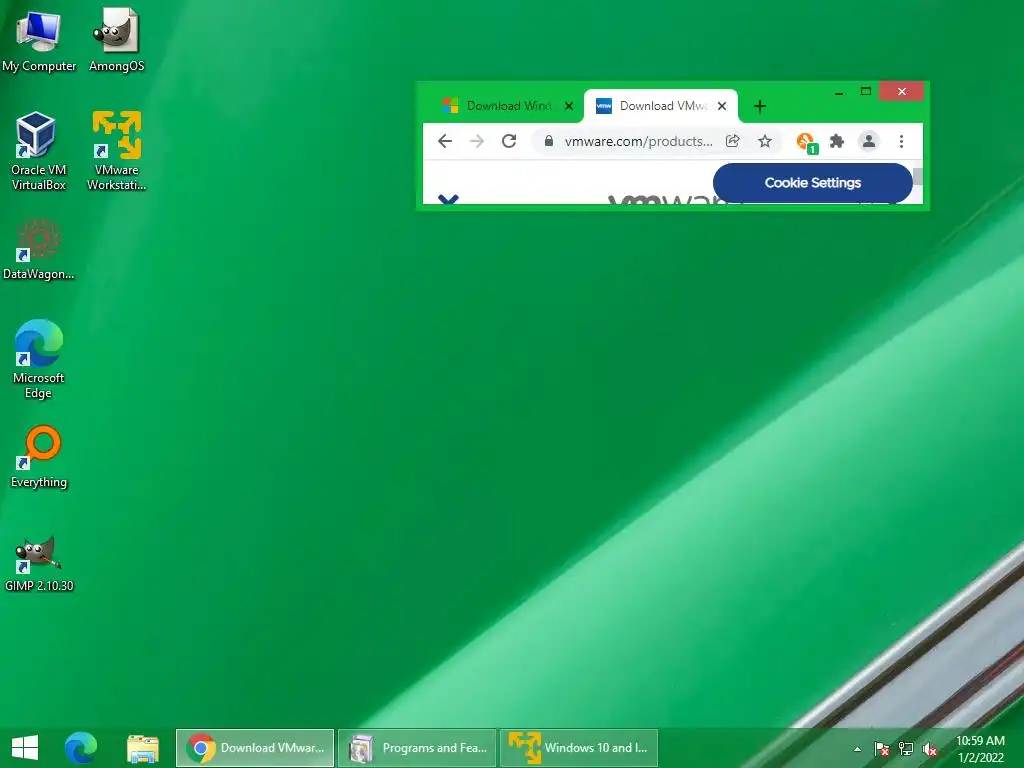Open the taskbar clock and date

point(980,749)
